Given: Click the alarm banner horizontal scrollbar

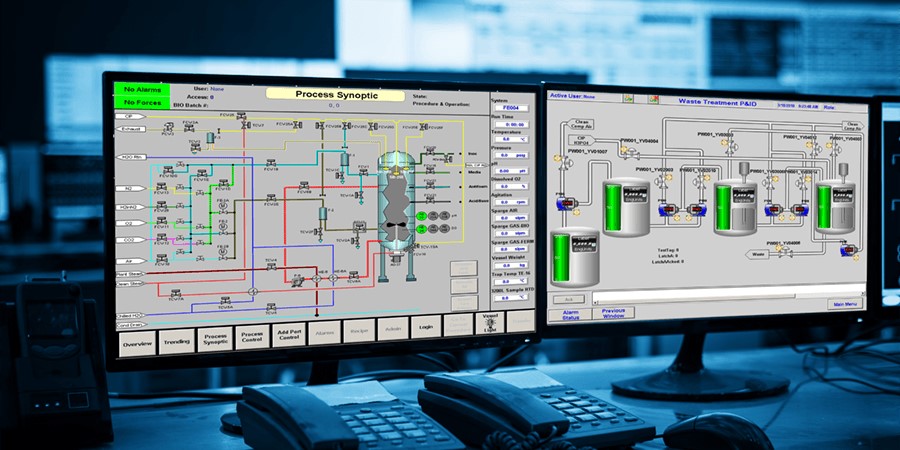Looking at the screenshot, I should (x=729, y=296).
